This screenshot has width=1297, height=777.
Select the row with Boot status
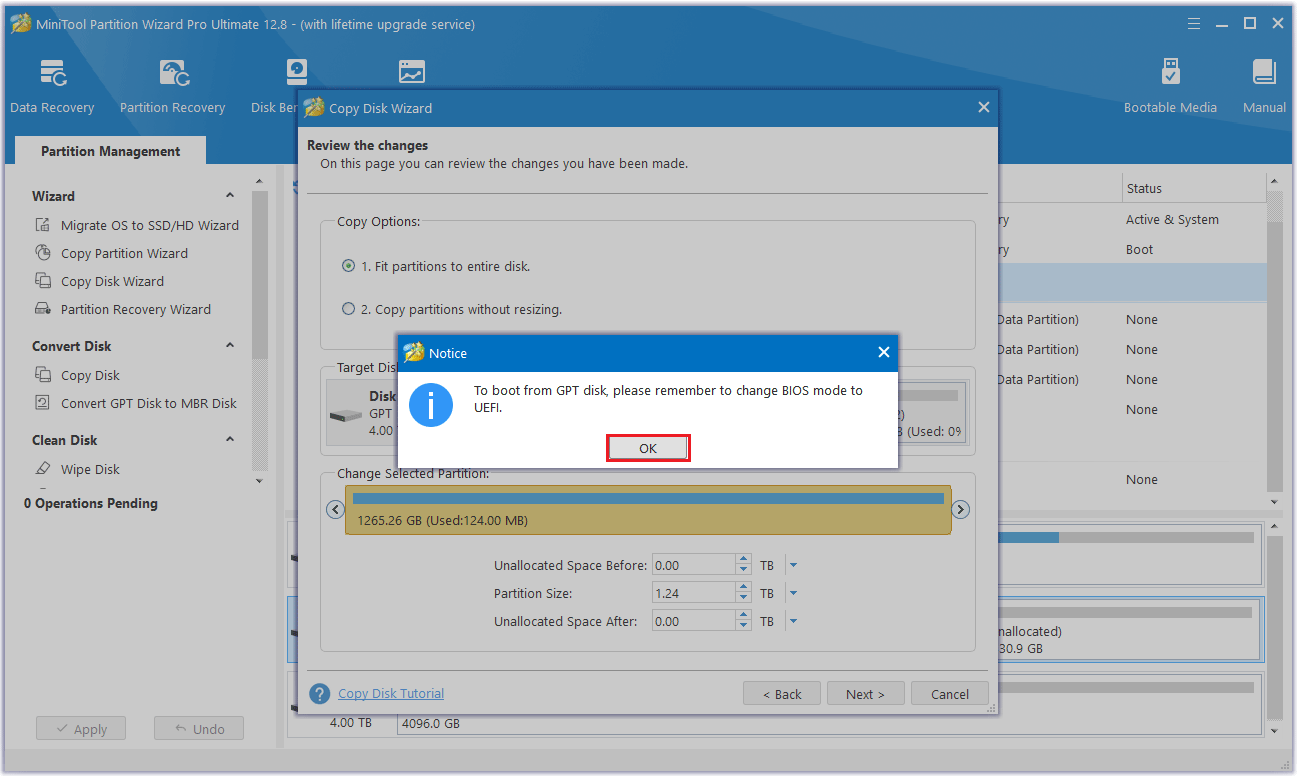click(1140, 249)
